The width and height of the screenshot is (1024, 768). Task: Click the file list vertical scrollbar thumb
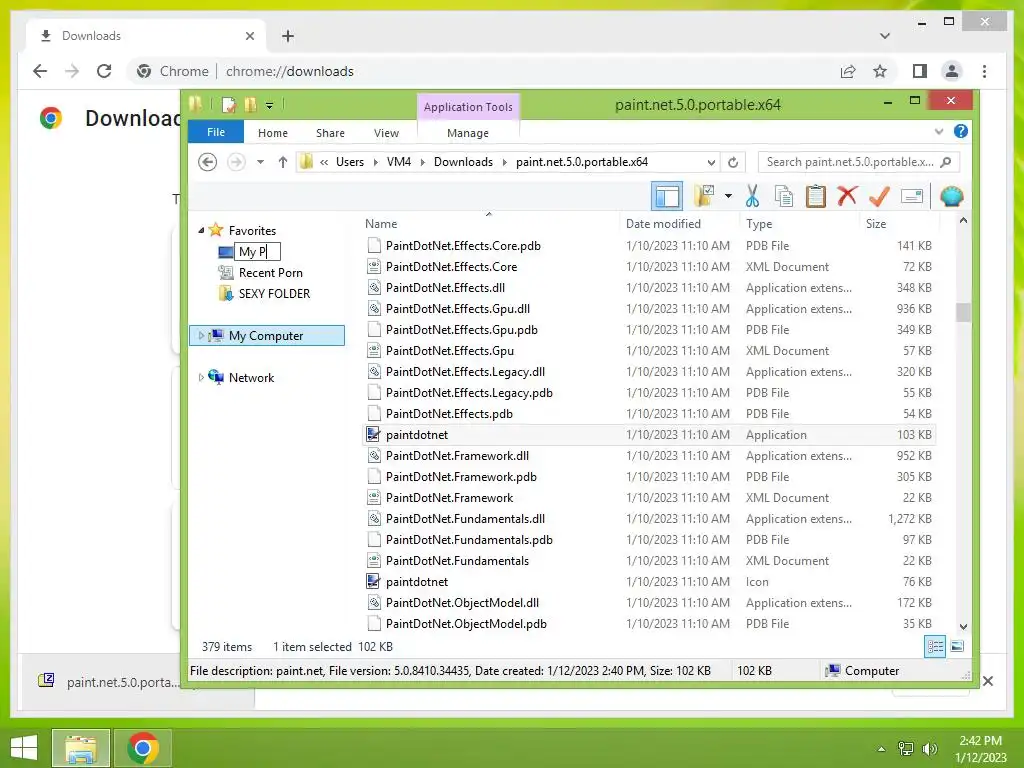963,312
